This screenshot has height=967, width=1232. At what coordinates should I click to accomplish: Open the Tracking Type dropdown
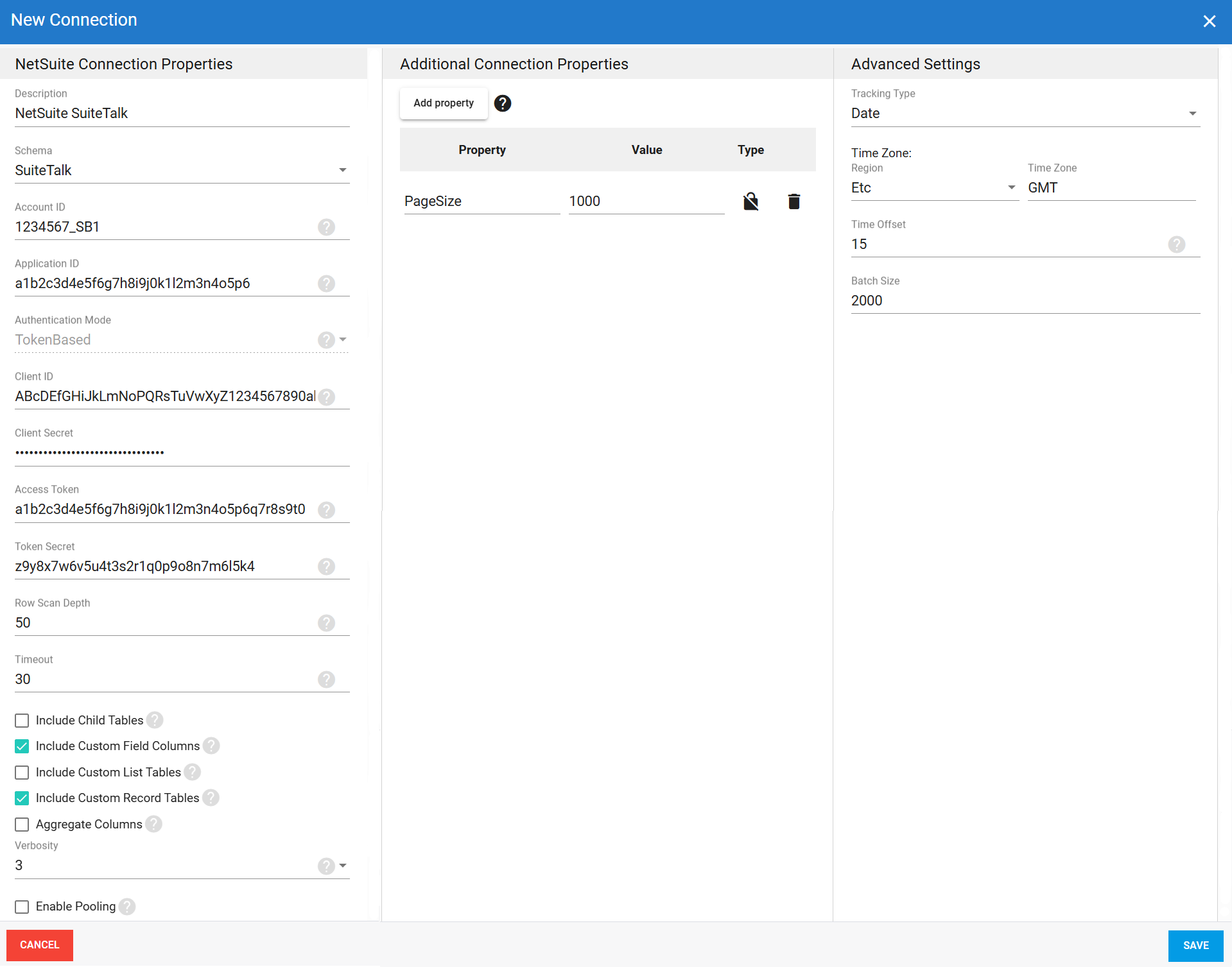[1025, 114]
